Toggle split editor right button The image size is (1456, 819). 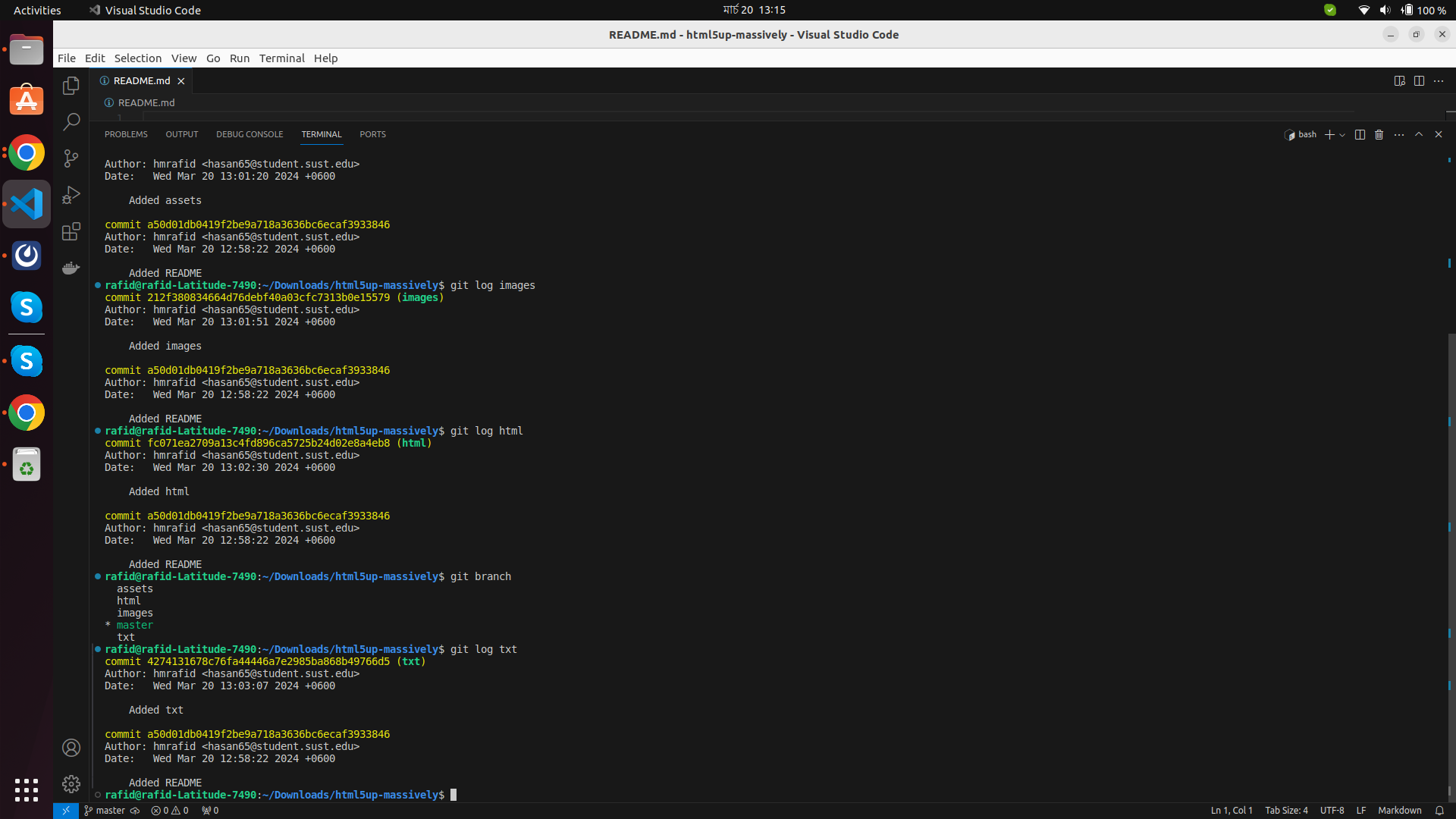1419,80
